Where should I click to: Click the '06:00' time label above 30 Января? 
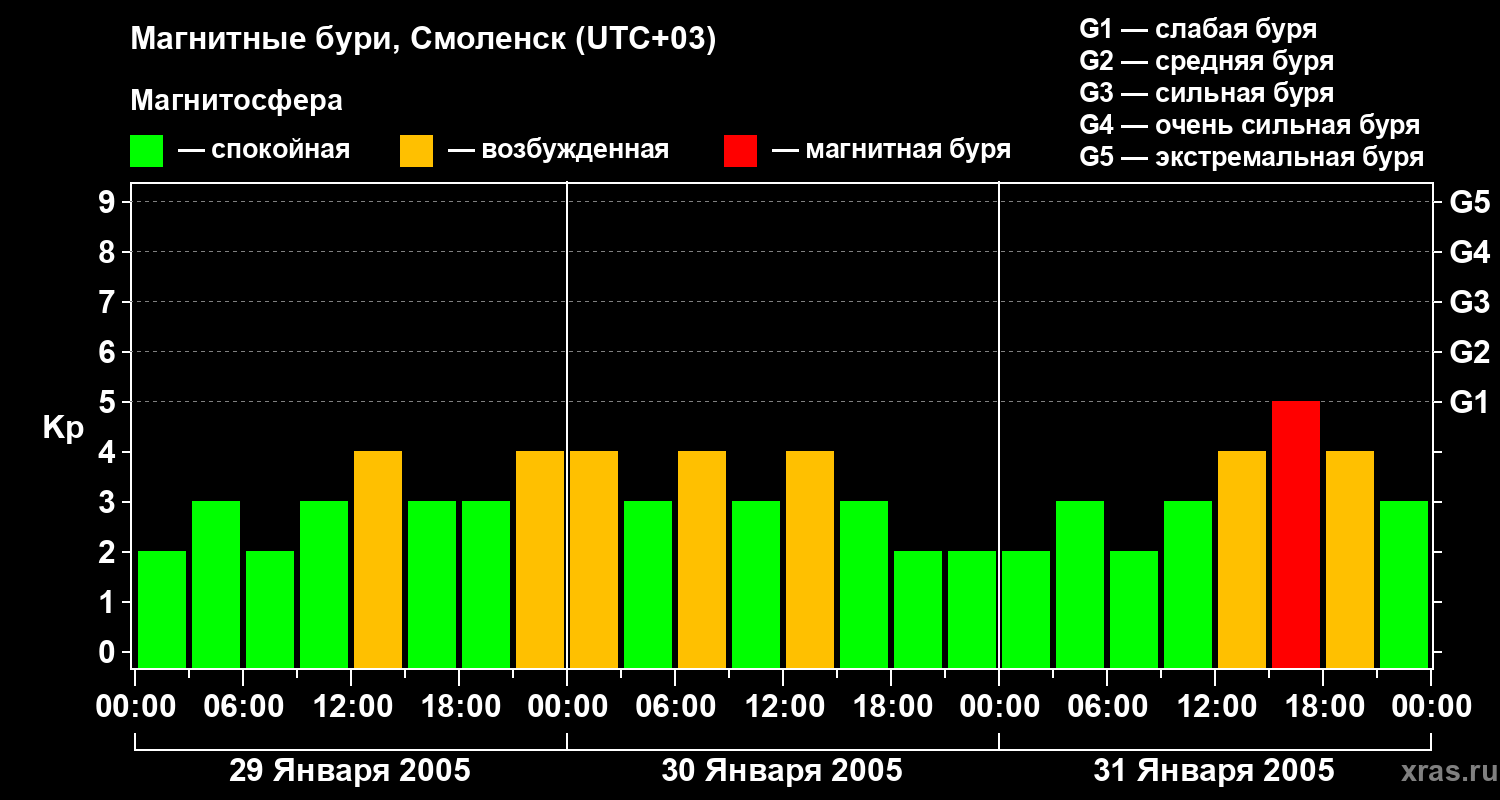[x=675, y=707]
